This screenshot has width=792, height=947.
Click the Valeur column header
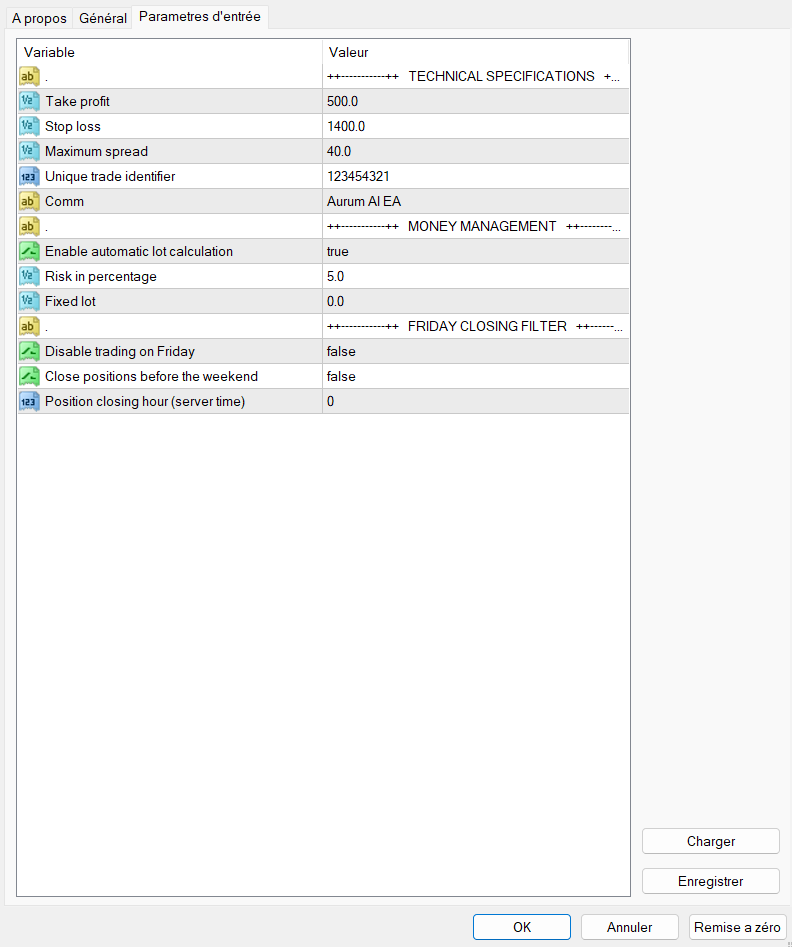coord(475,53)
